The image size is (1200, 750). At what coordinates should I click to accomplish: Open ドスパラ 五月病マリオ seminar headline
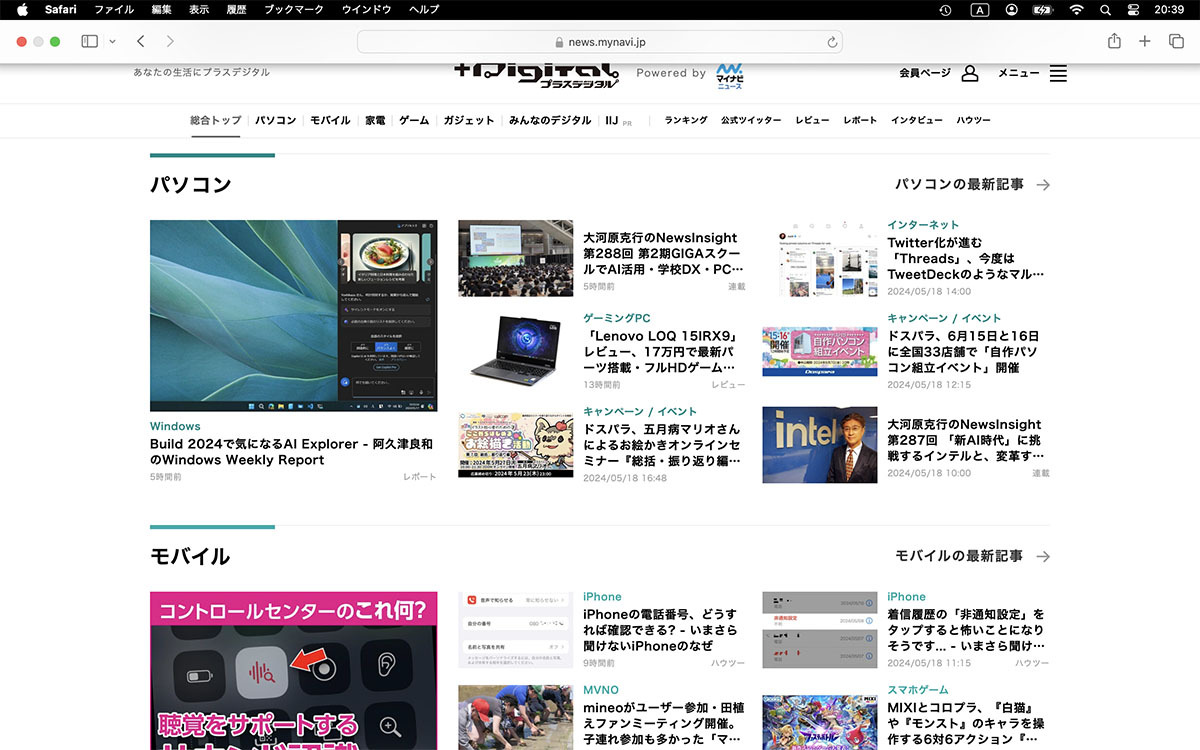pos(664,445)
